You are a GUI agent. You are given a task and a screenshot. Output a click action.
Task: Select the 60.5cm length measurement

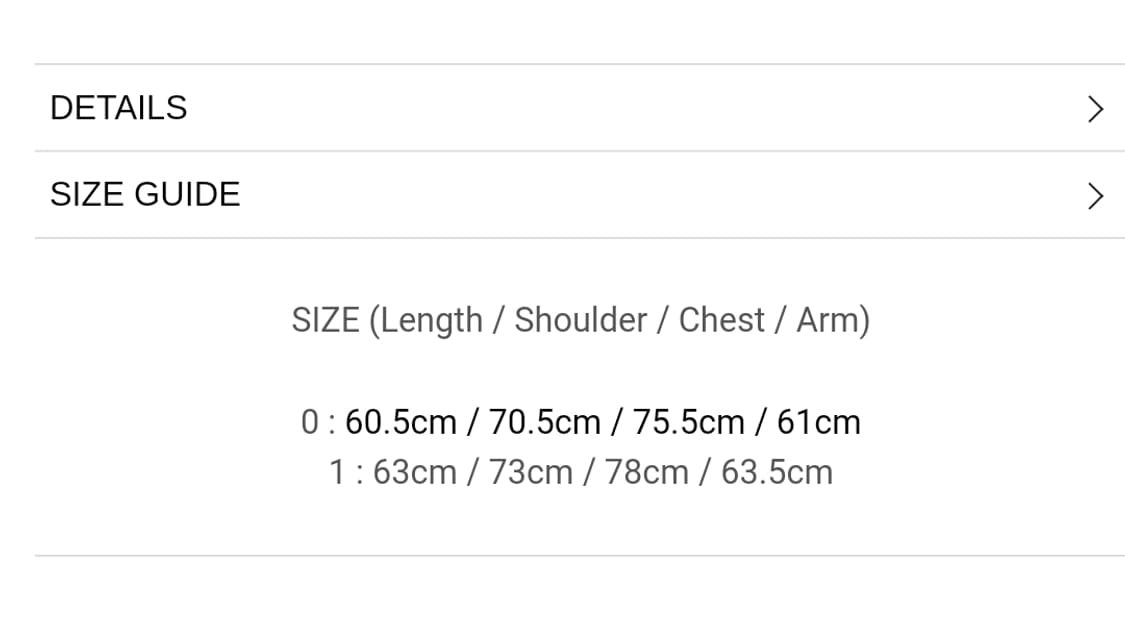click(x=400, y=423)
